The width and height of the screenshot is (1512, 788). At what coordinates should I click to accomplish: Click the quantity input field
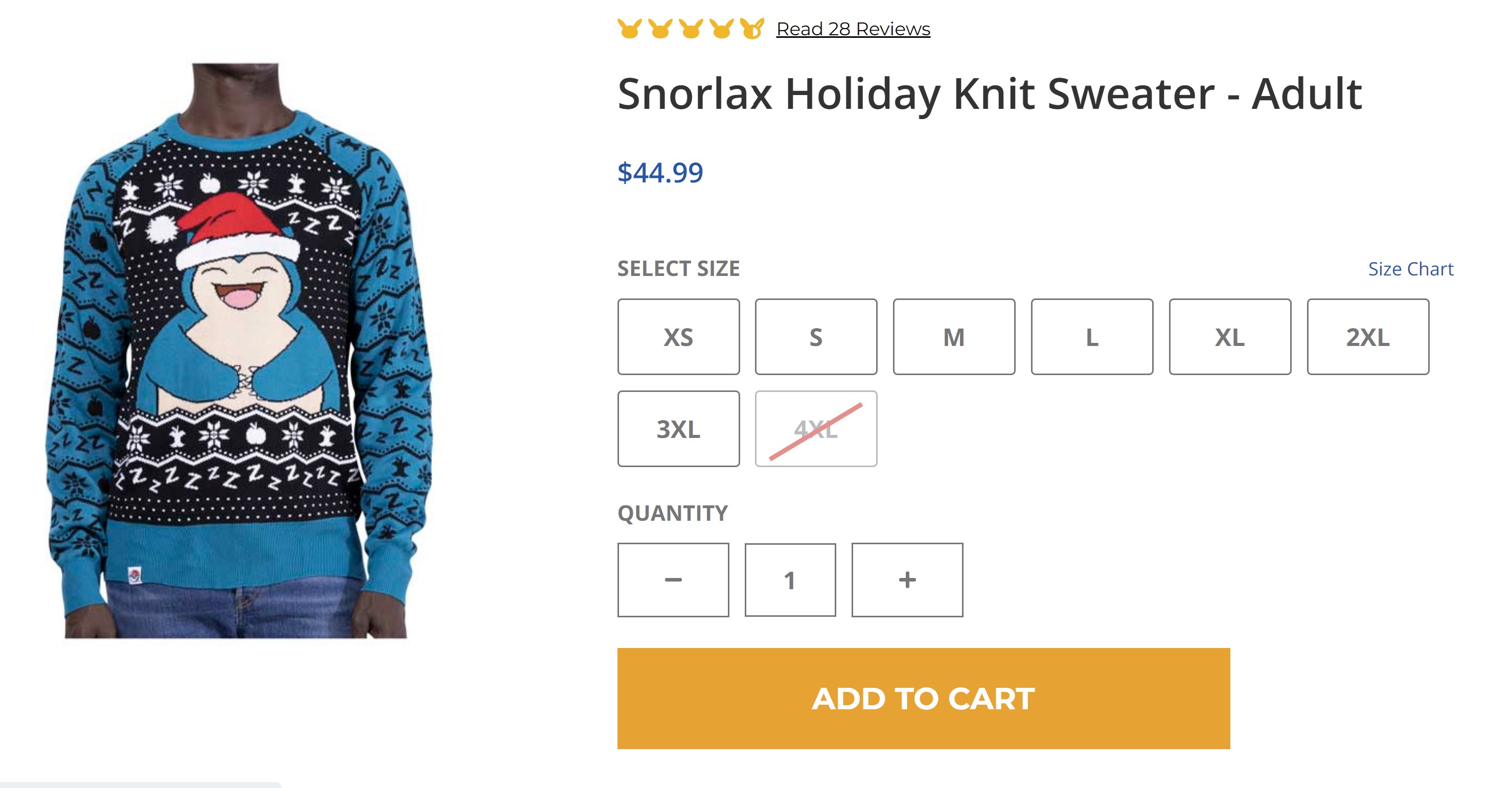point(791,580)
